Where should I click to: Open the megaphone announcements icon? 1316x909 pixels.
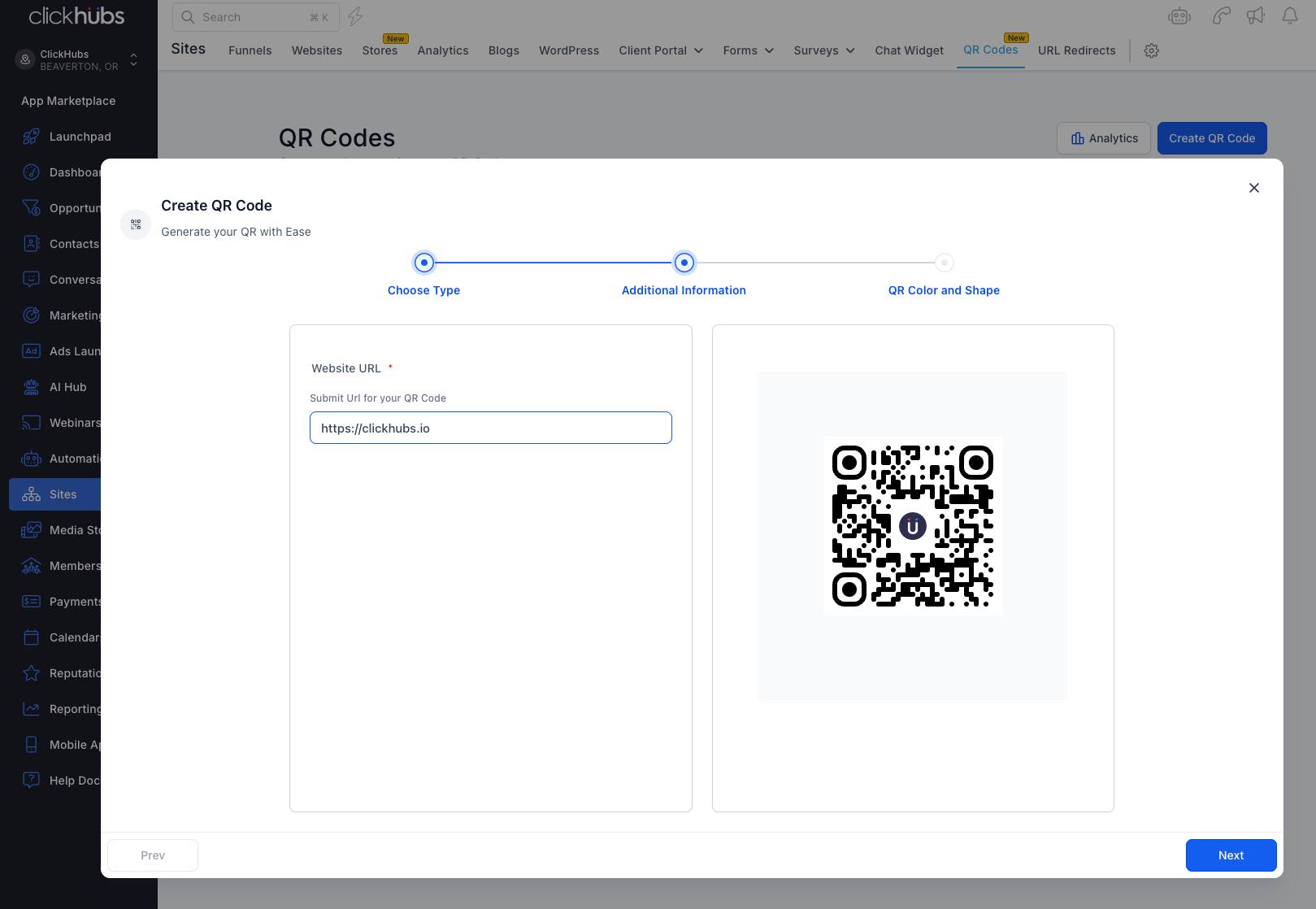(x=1256, y=16)
